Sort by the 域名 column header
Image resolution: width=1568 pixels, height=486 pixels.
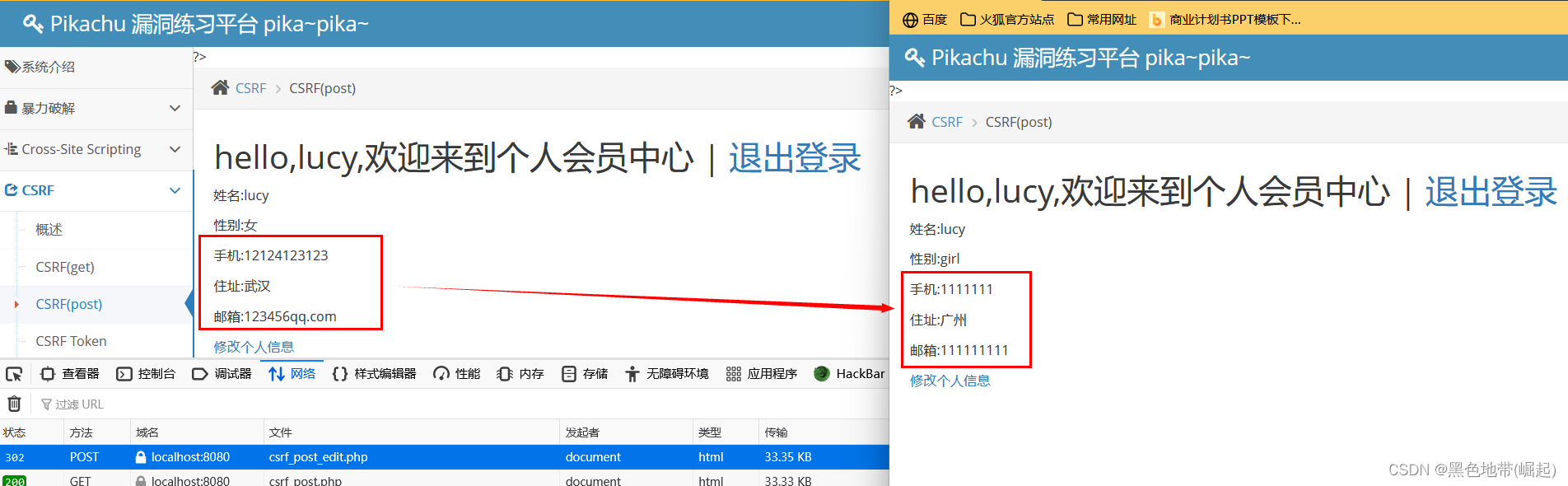197,432
